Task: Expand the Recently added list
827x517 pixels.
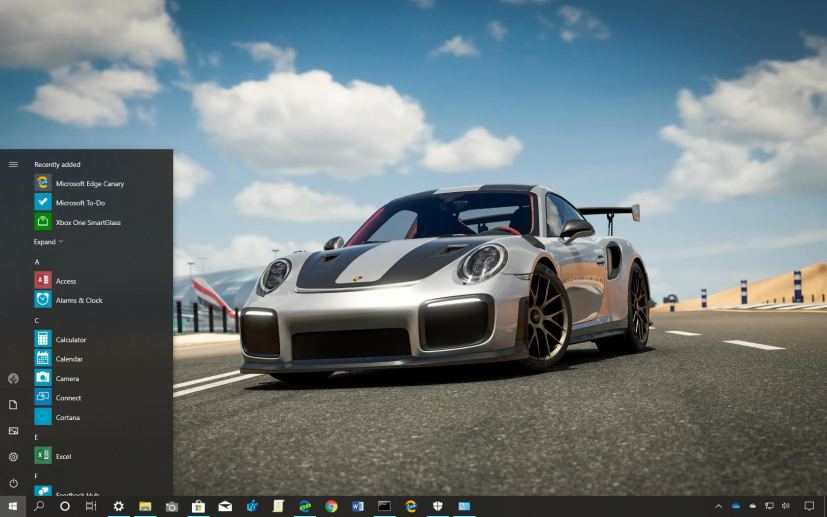Action: point(49,242)
